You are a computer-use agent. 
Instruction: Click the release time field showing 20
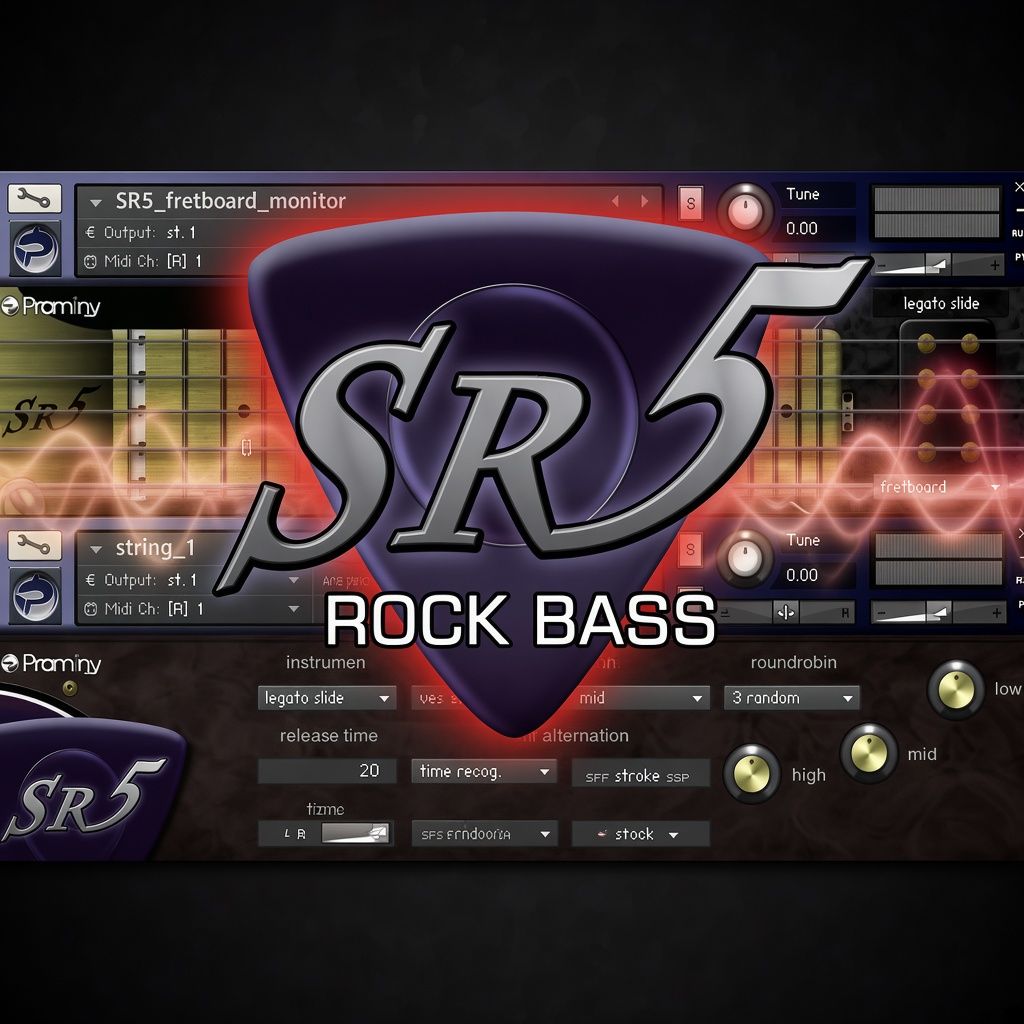point(327,771)
